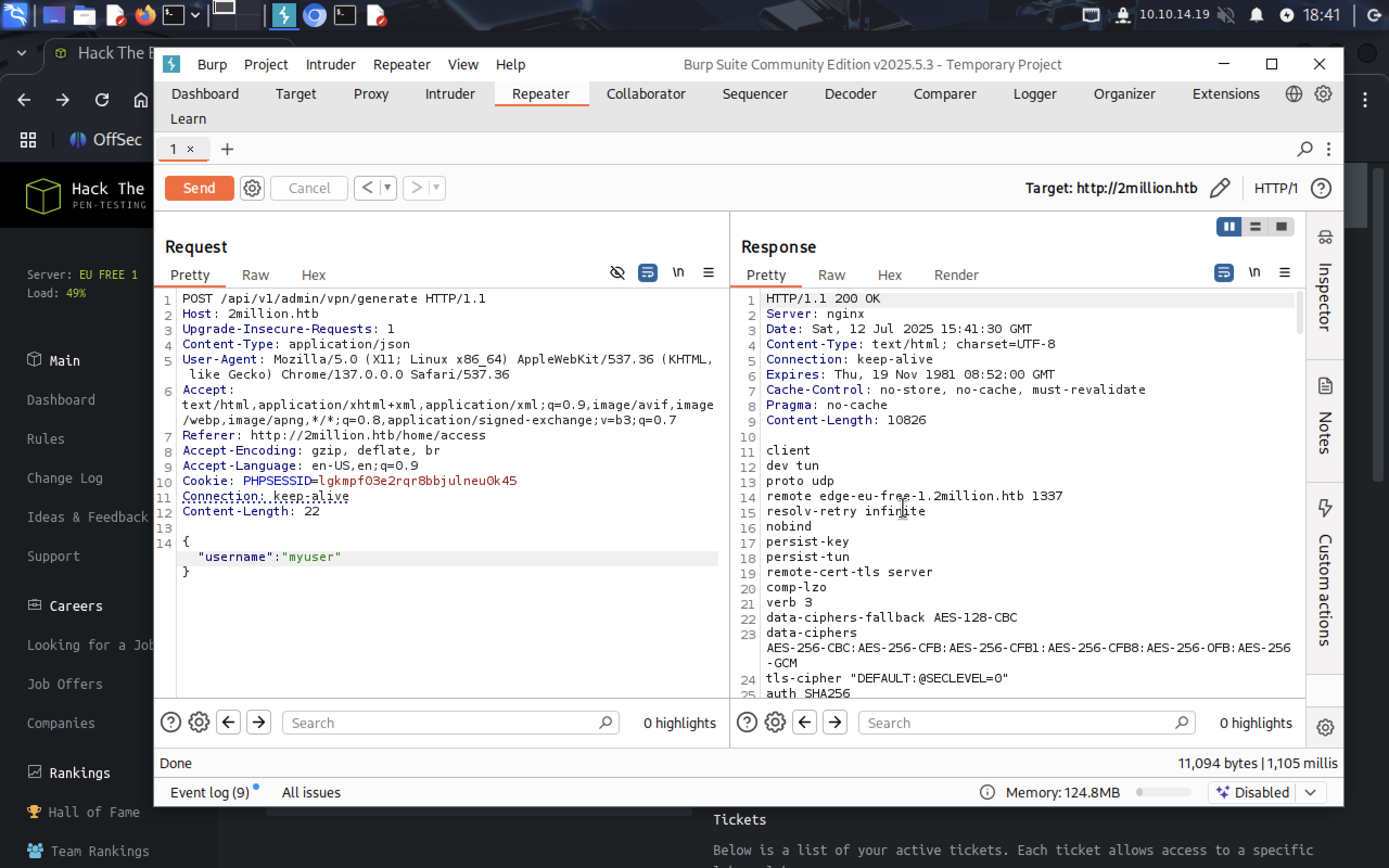Open the Request search settings gear
The image size is (1389, 868).
tap(199, 722)
